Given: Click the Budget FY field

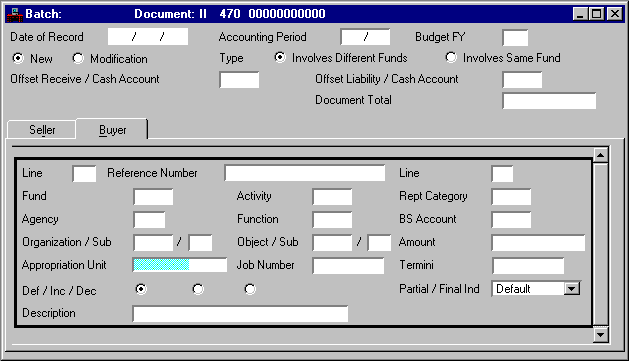Looking at the screenshot, I should tap(515, 38).
